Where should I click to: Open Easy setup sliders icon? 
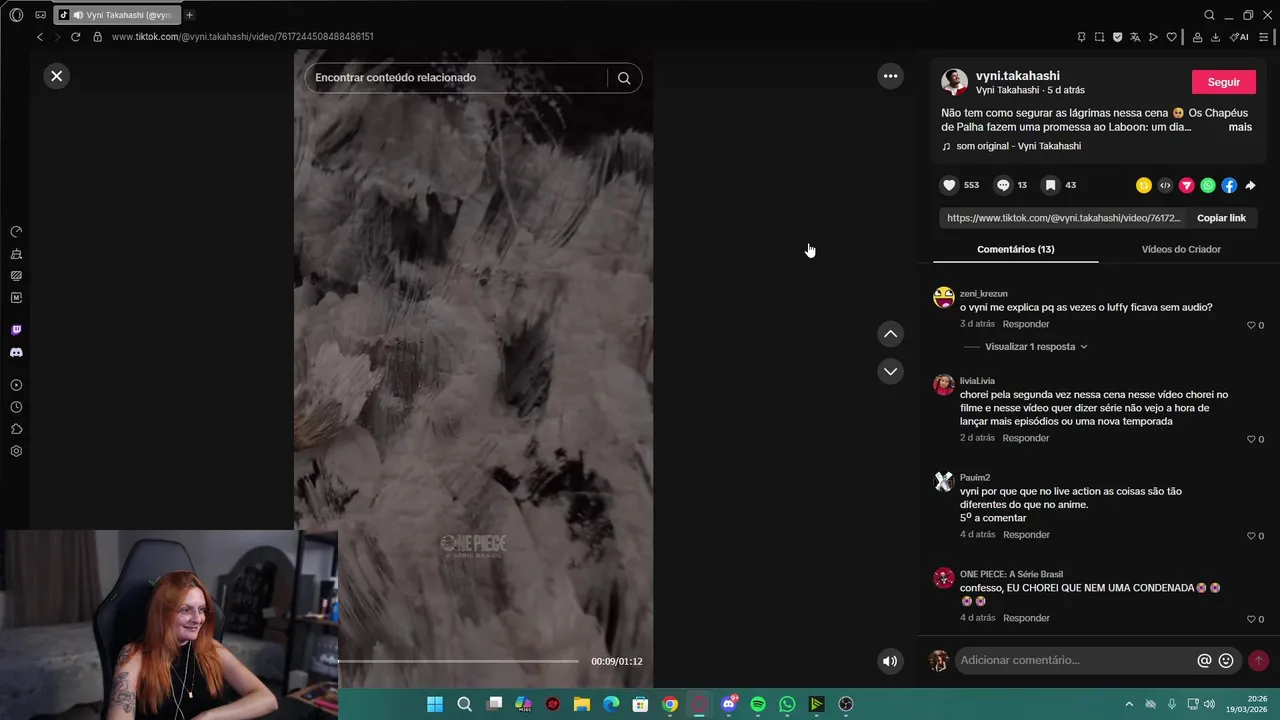coord(1264,37)
